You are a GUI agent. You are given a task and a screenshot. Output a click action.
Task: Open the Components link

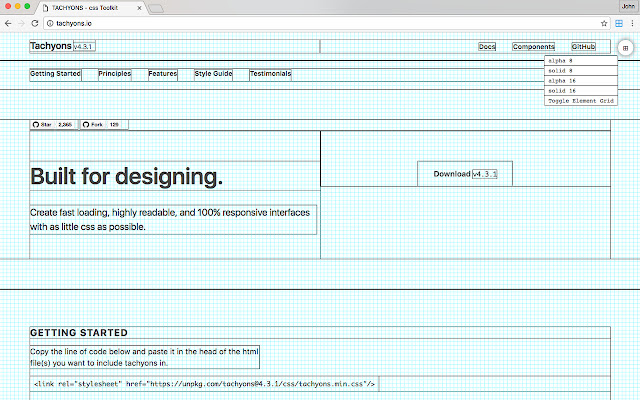[x=533, y=47]
